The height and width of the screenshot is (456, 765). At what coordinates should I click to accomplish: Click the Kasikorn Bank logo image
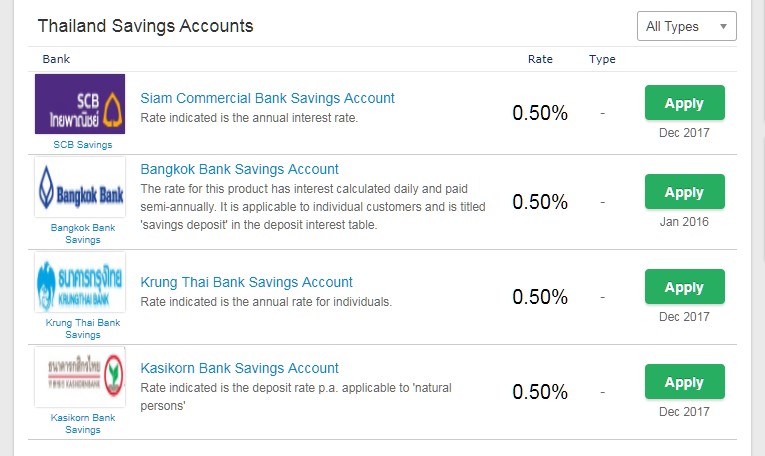(x=80, y=377)
